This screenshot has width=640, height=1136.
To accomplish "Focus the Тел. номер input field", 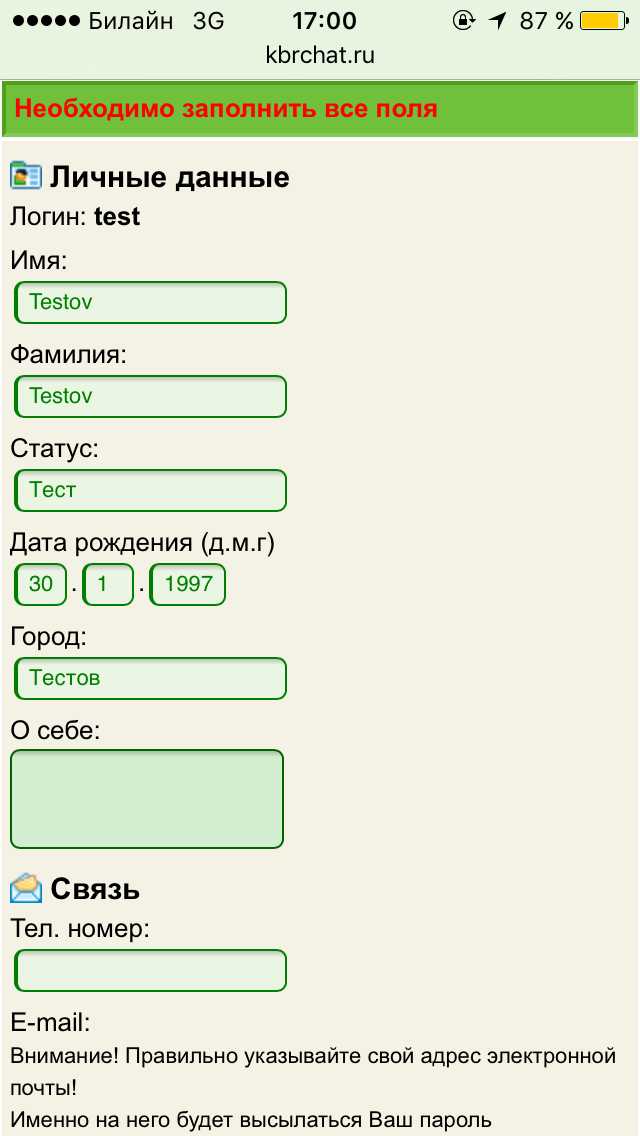I will point(150,970).
